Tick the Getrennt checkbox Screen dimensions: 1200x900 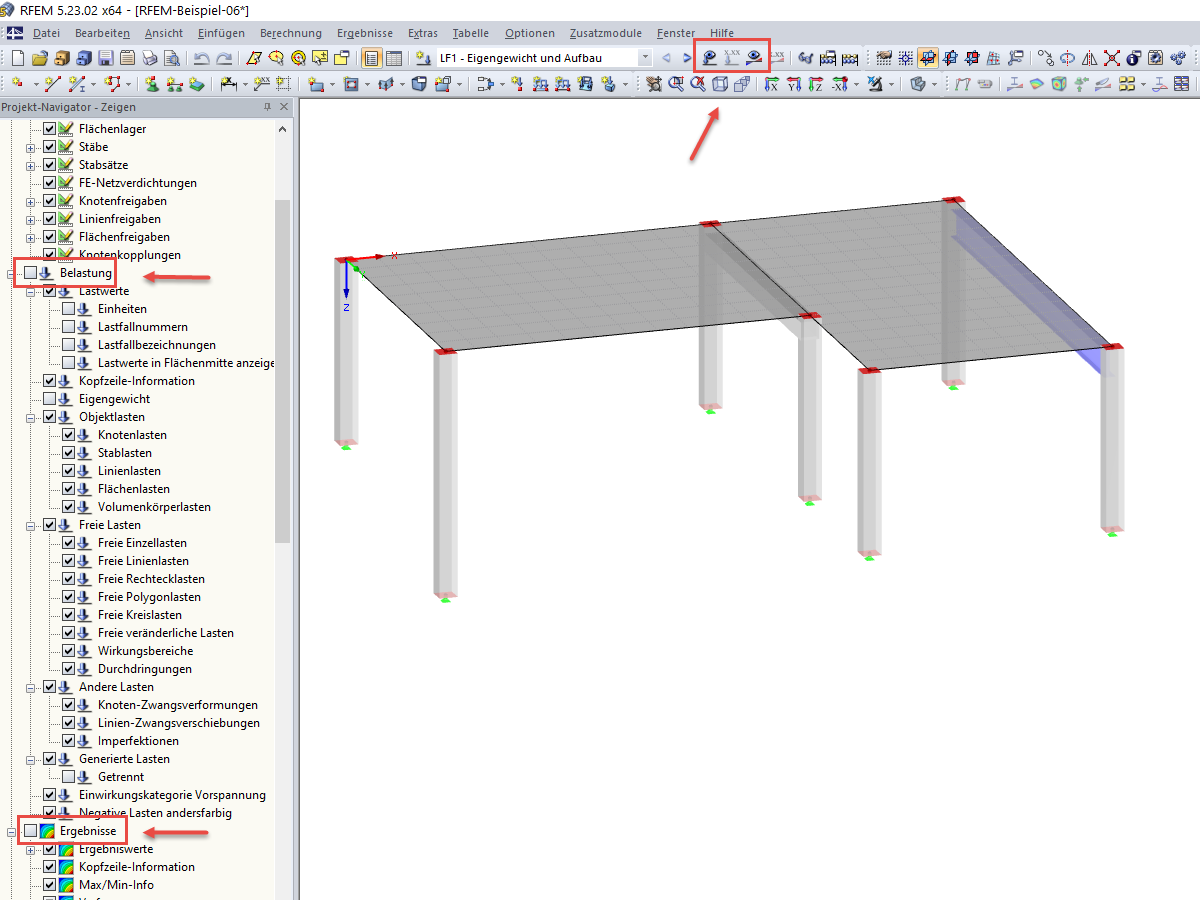[68, 777]
